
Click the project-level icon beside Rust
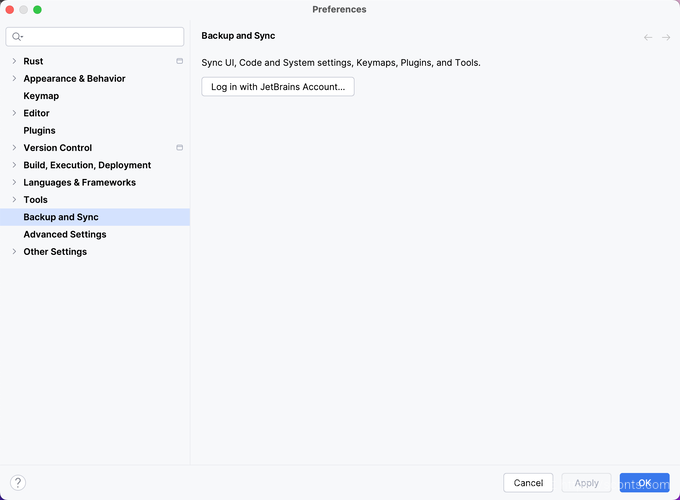(x=180, y=61)
